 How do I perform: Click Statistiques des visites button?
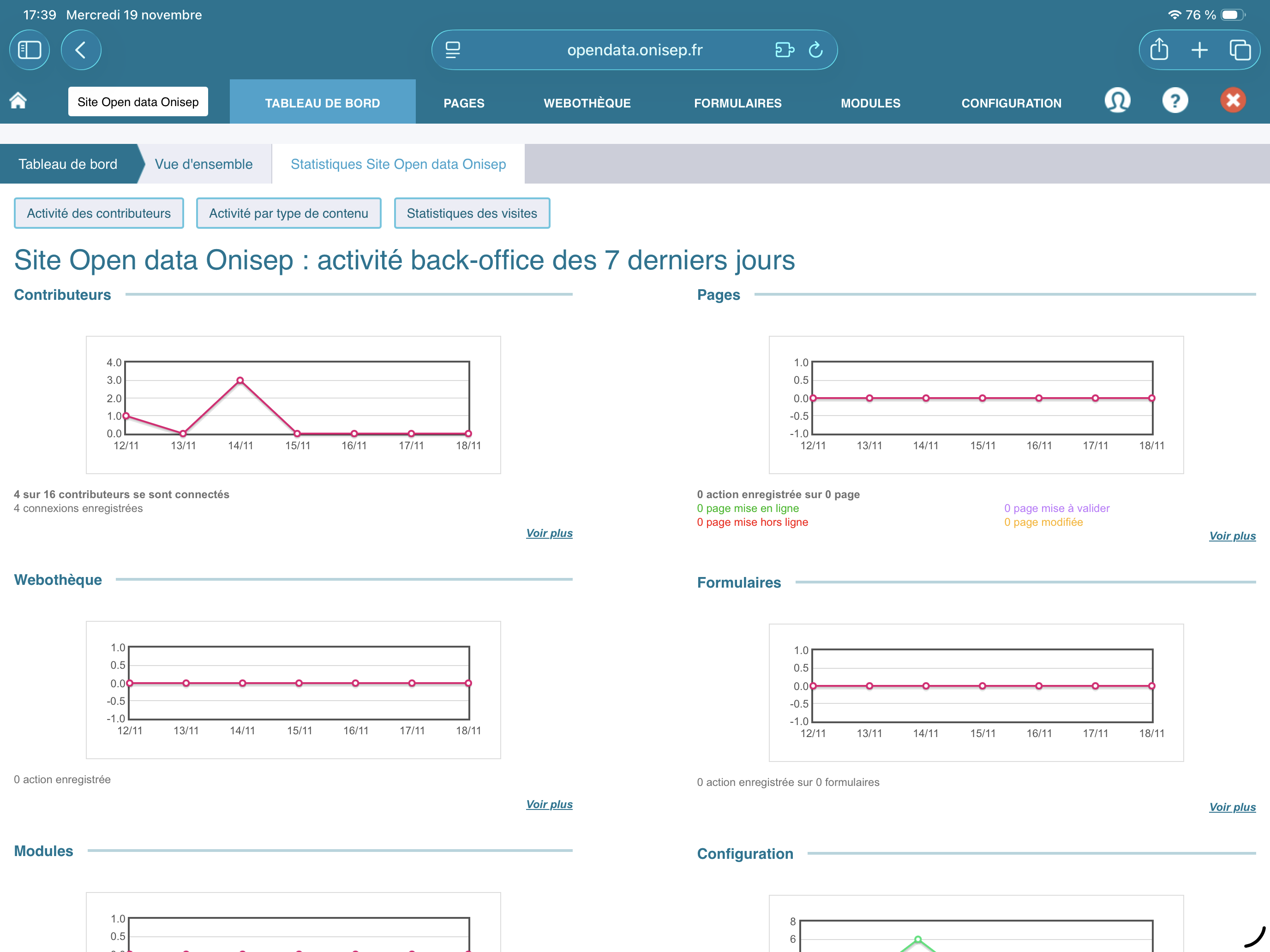pos(471,214)
